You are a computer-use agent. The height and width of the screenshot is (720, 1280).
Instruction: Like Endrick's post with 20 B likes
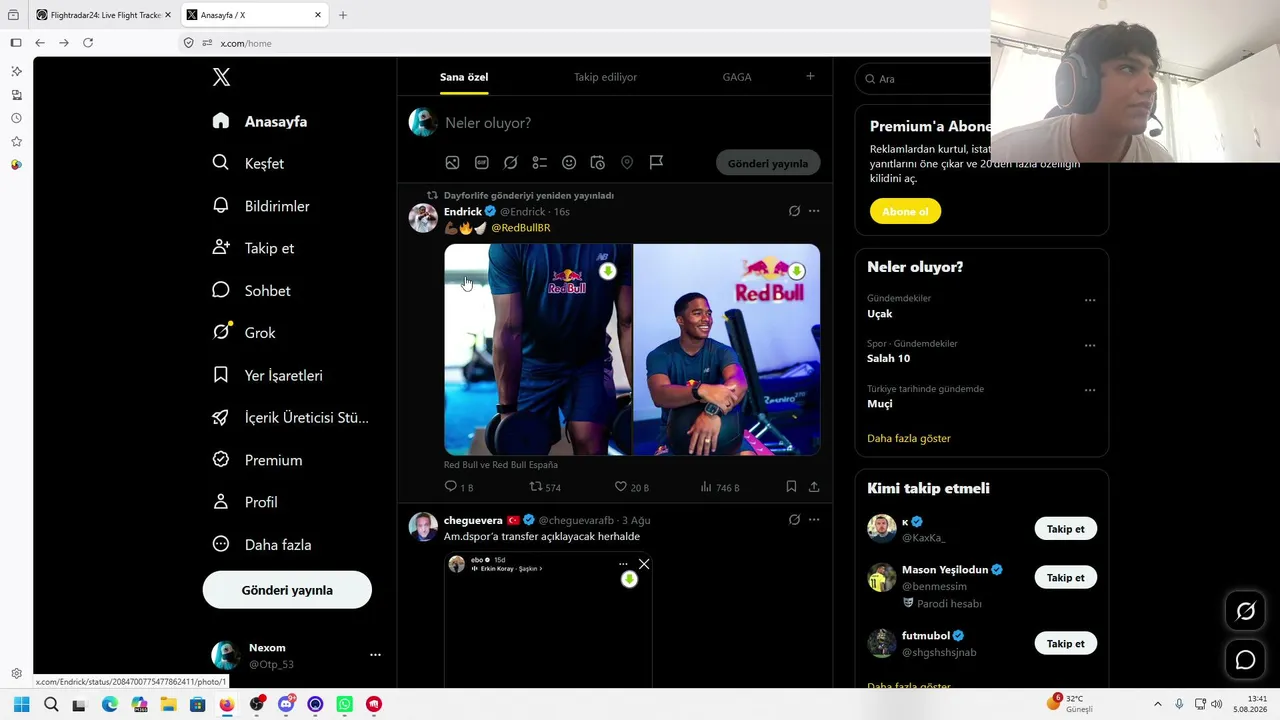tap(632, 487)
